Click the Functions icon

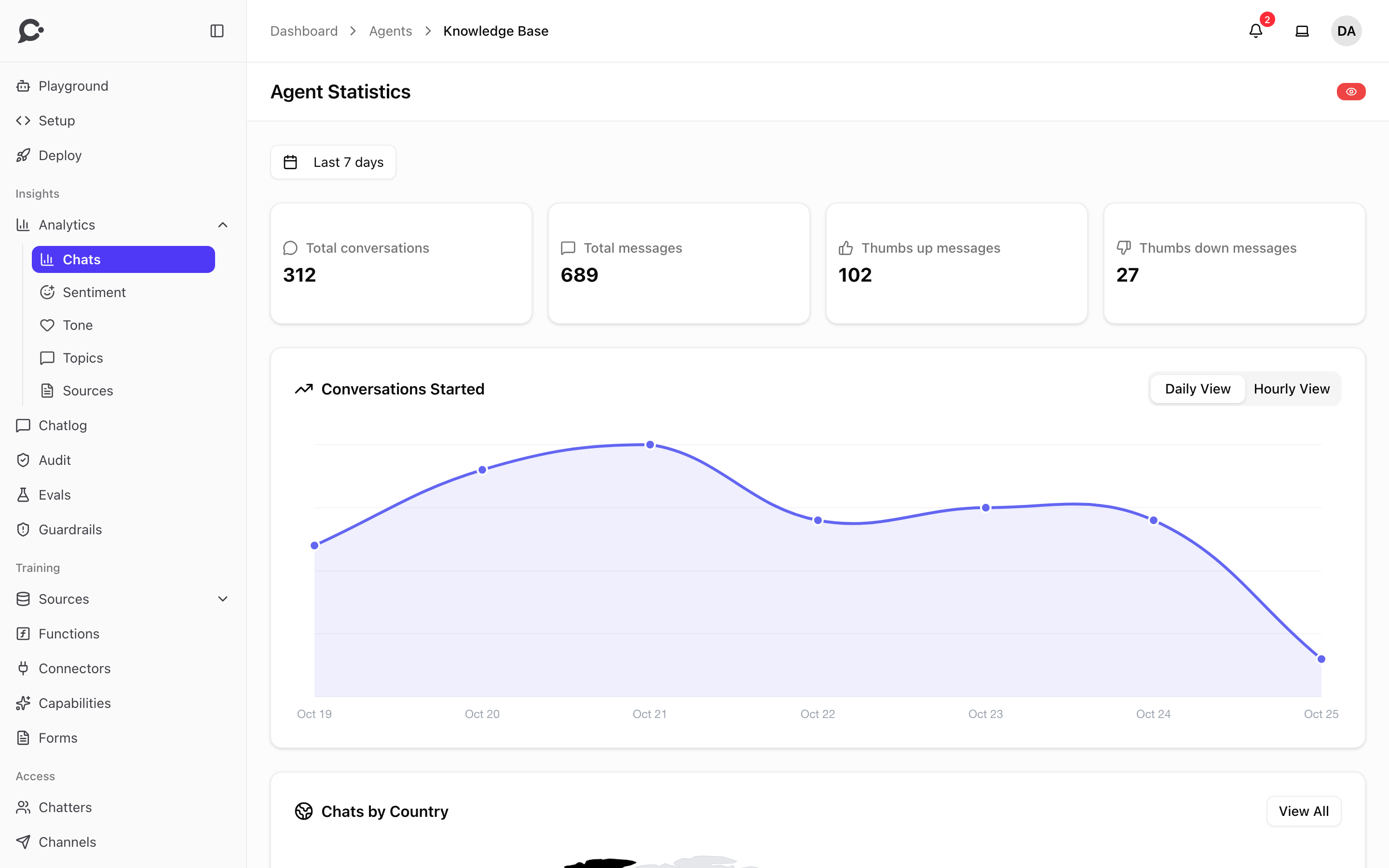pyautogui.click(x=23, y=634)
